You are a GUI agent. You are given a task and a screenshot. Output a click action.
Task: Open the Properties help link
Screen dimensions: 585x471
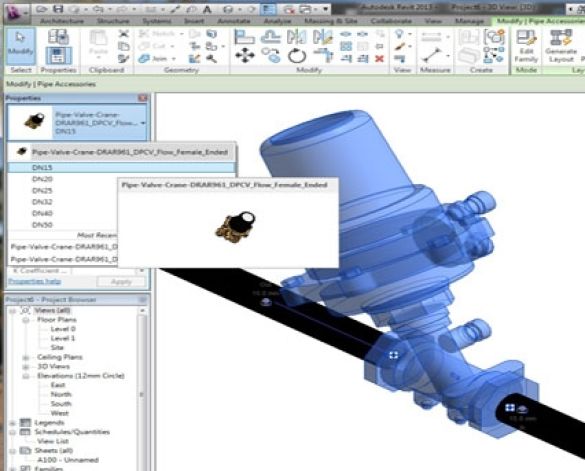tap(34, 281)
